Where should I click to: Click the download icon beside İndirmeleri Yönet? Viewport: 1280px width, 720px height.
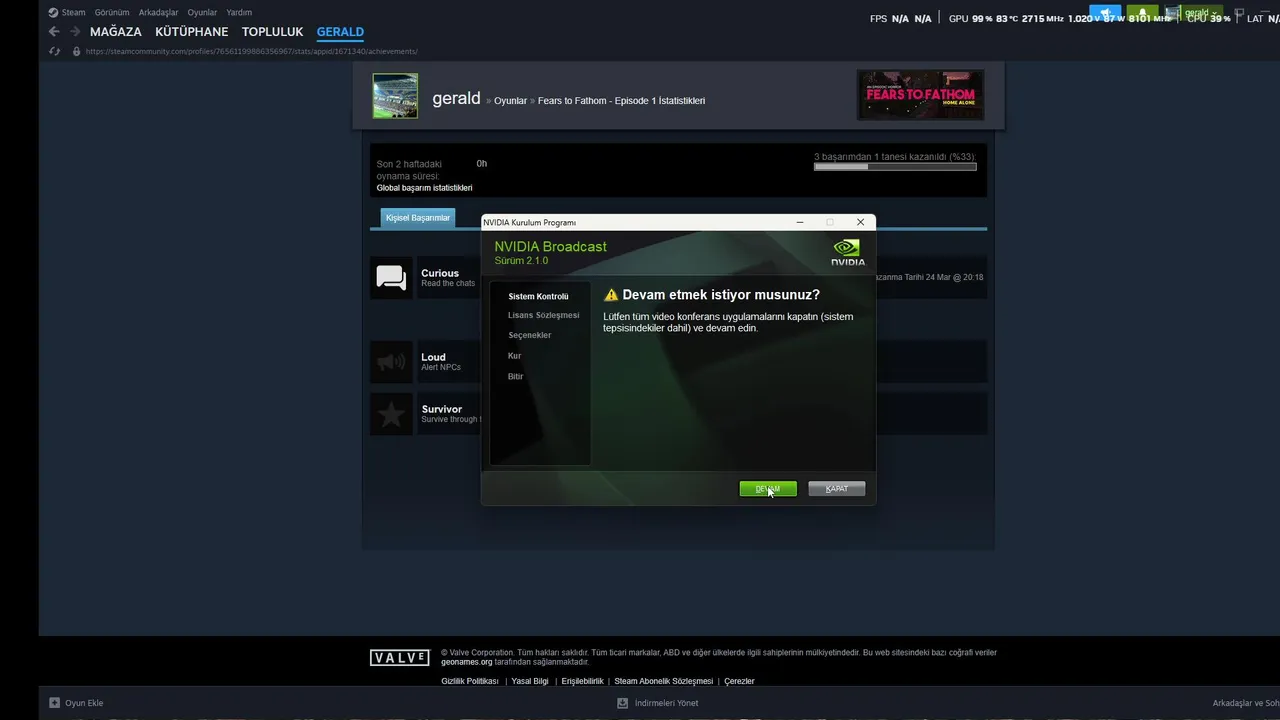pos(624,703)
